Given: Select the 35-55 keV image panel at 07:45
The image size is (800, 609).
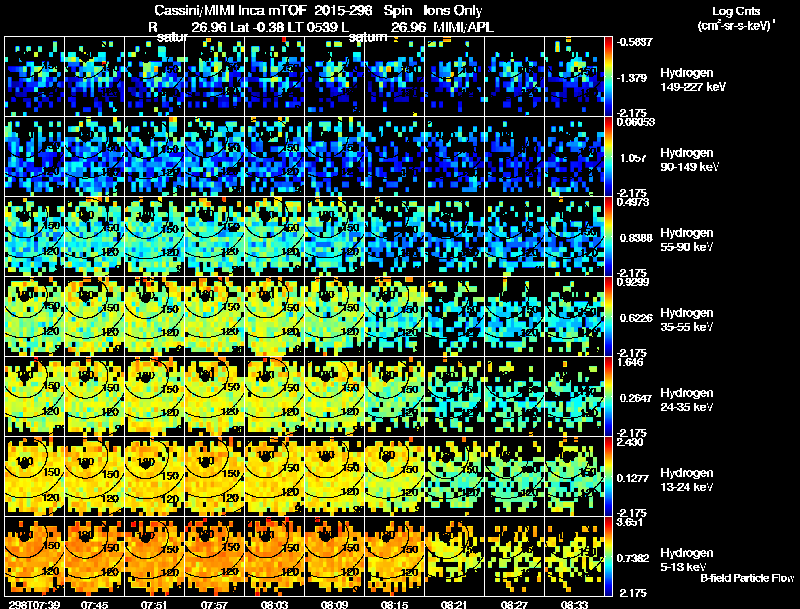Looking at the screenshot, I should [94, 317].
